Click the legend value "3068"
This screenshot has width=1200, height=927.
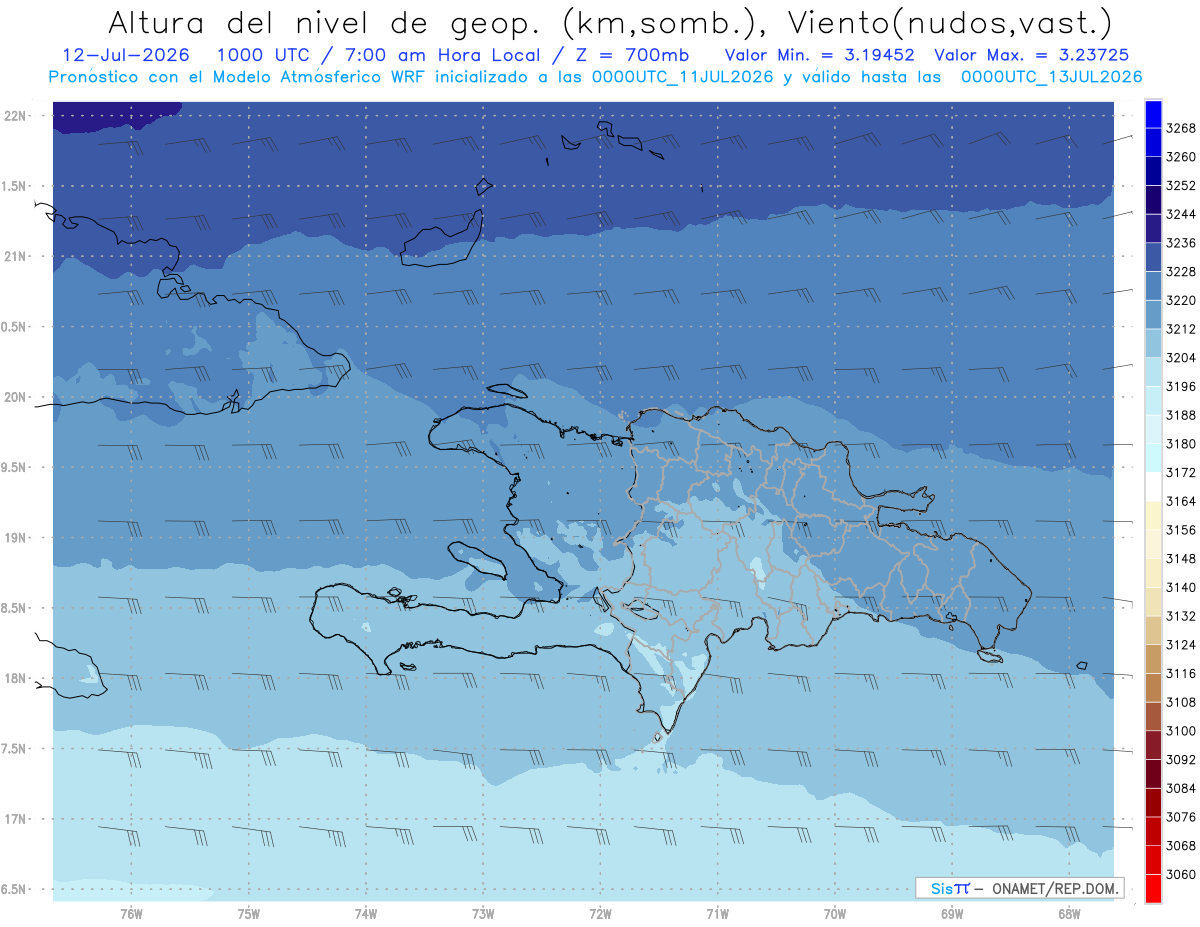[x=1181, y=846]
